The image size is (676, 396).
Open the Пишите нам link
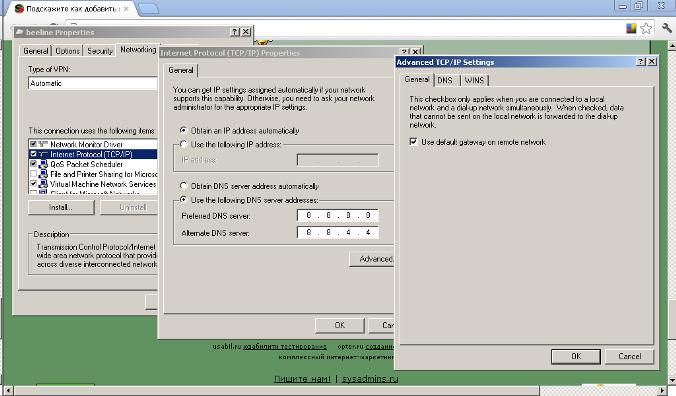pyautogui.click(x=302, y=379)
